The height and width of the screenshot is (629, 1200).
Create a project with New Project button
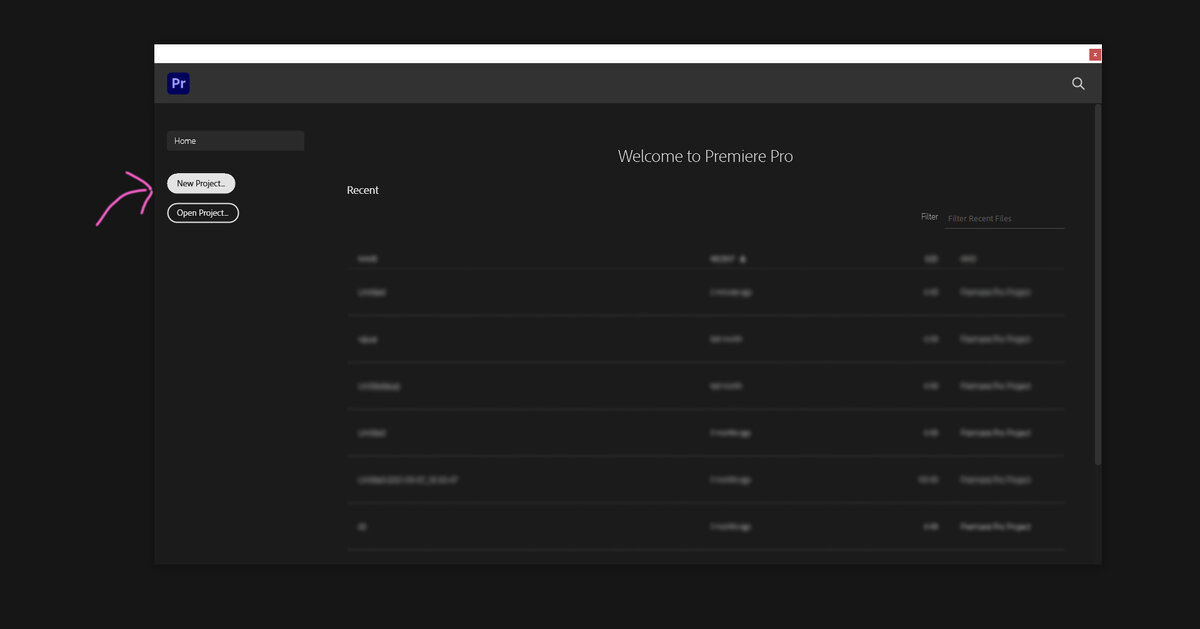point(201,183)
